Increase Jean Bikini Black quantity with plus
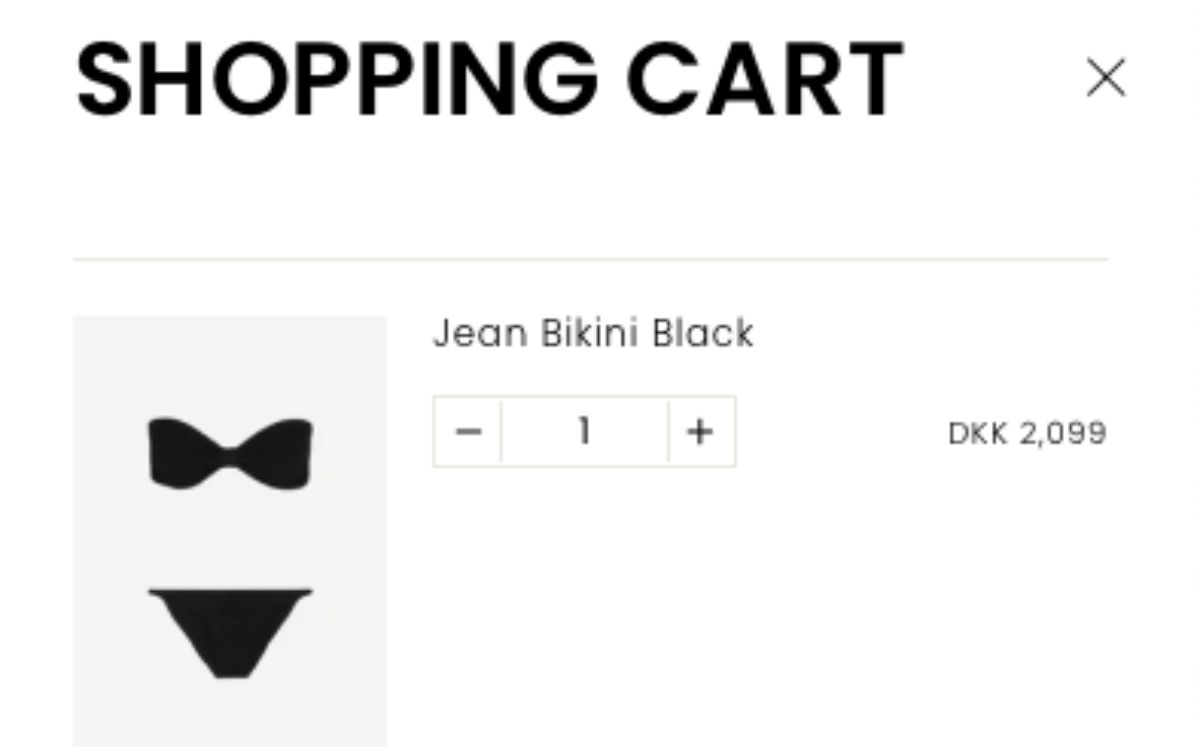Image resolution: width=1200 pixels, height=747 pixels. click(x=701, y=432)
